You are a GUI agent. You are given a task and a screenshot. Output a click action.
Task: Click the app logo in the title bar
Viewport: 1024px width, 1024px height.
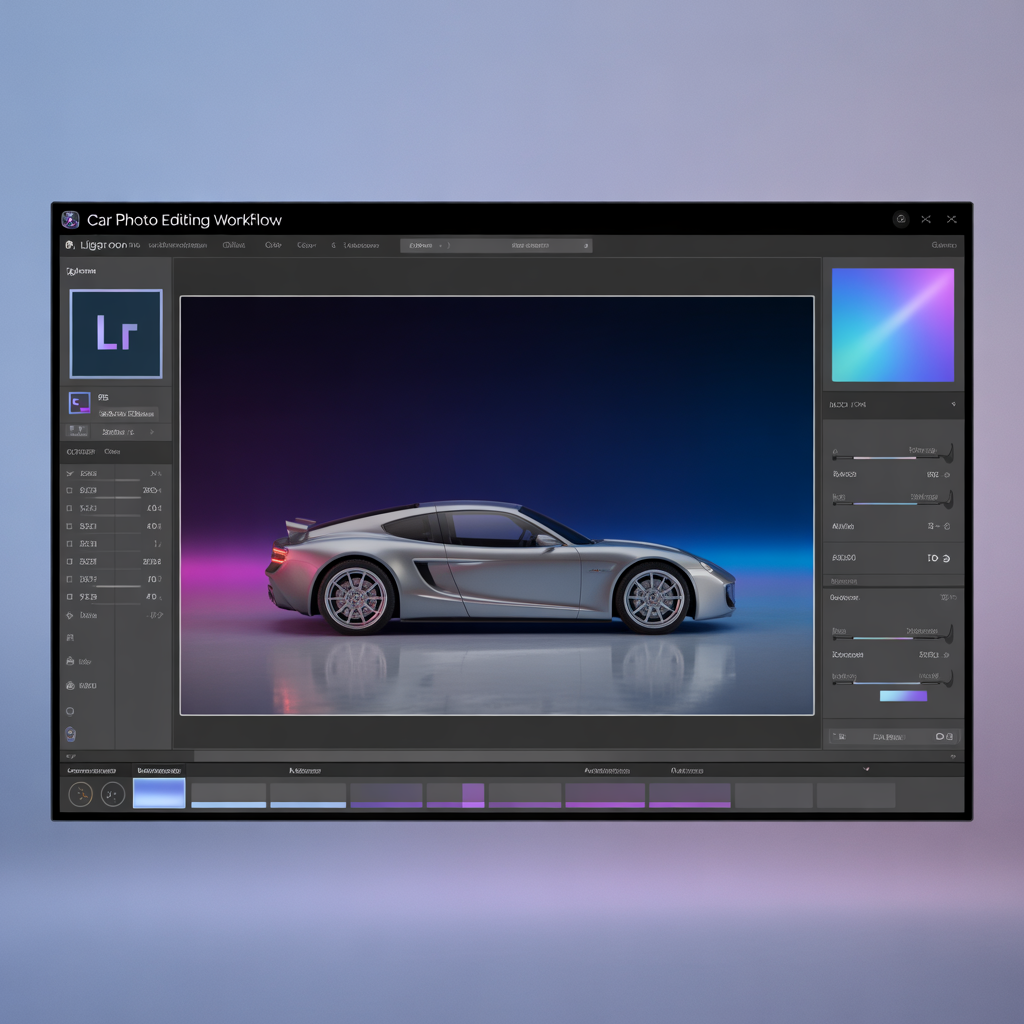coord(70,220)
